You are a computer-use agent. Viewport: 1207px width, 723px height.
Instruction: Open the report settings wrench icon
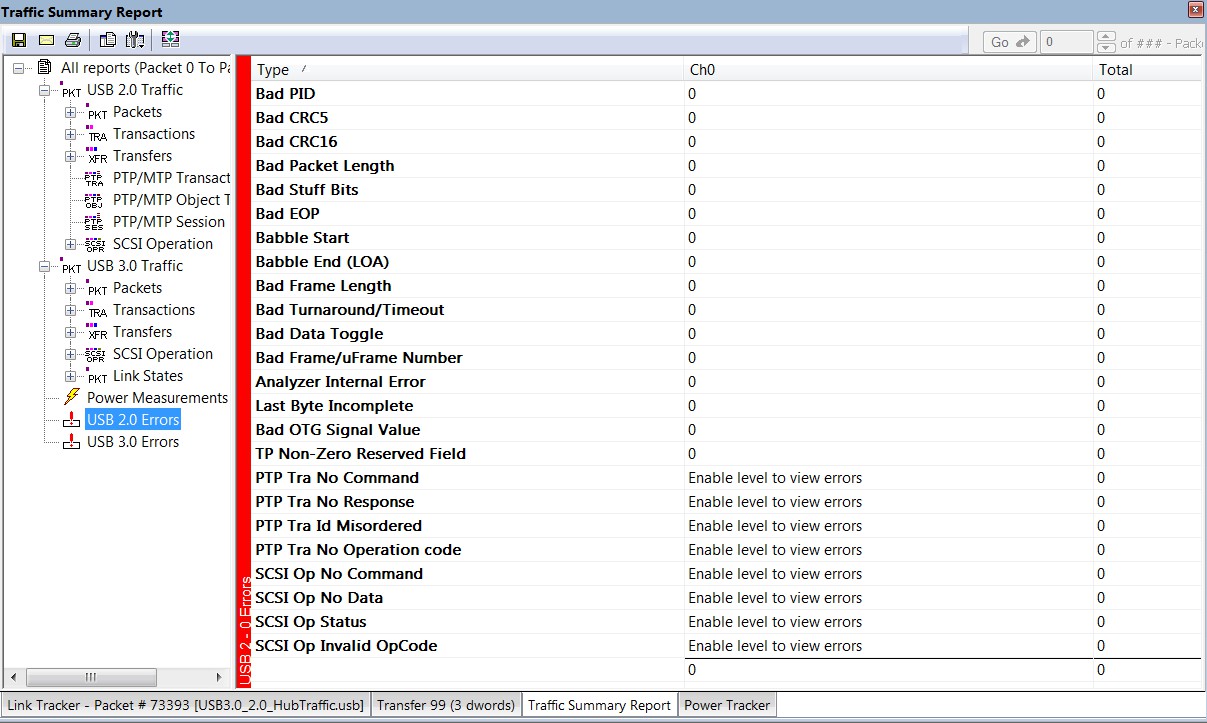coord(136,40)
